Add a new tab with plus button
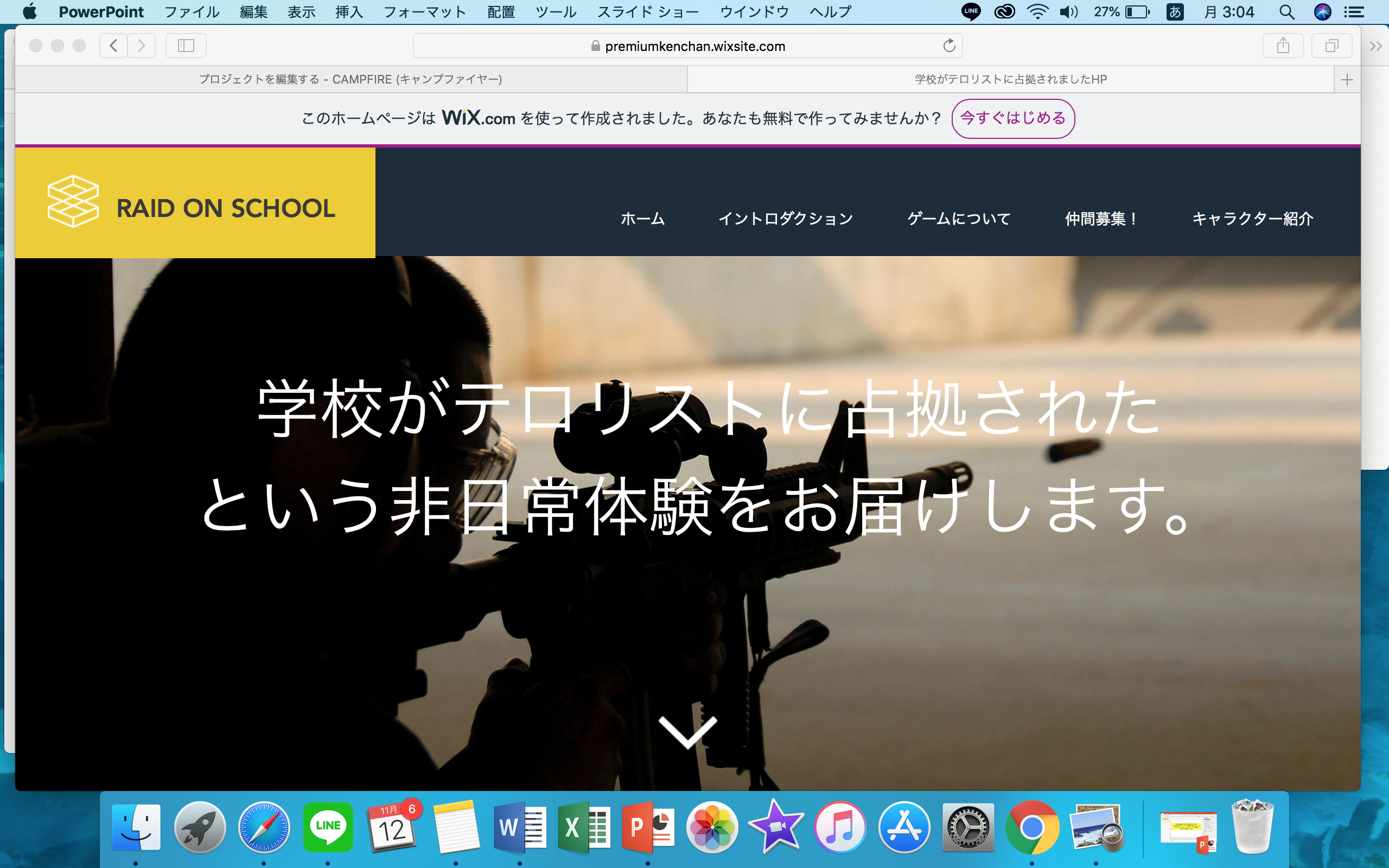 tap(1347, 80)
